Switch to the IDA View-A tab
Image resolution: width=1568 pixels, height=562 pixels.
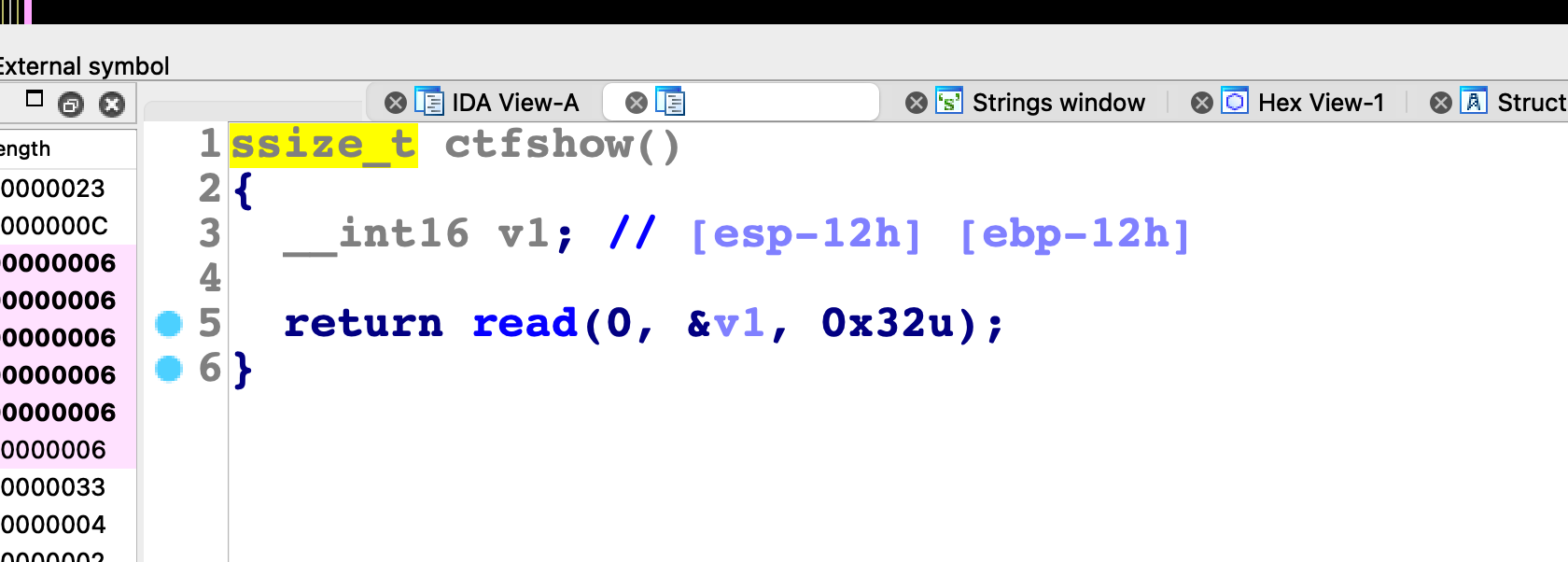[515, 103]
